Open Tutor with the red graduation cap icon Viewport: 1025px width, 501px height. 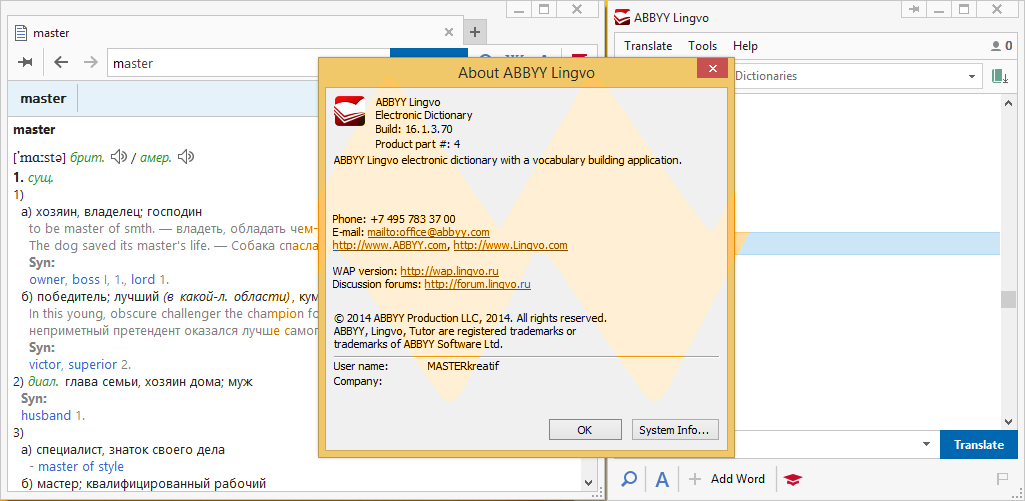point(793,479)
